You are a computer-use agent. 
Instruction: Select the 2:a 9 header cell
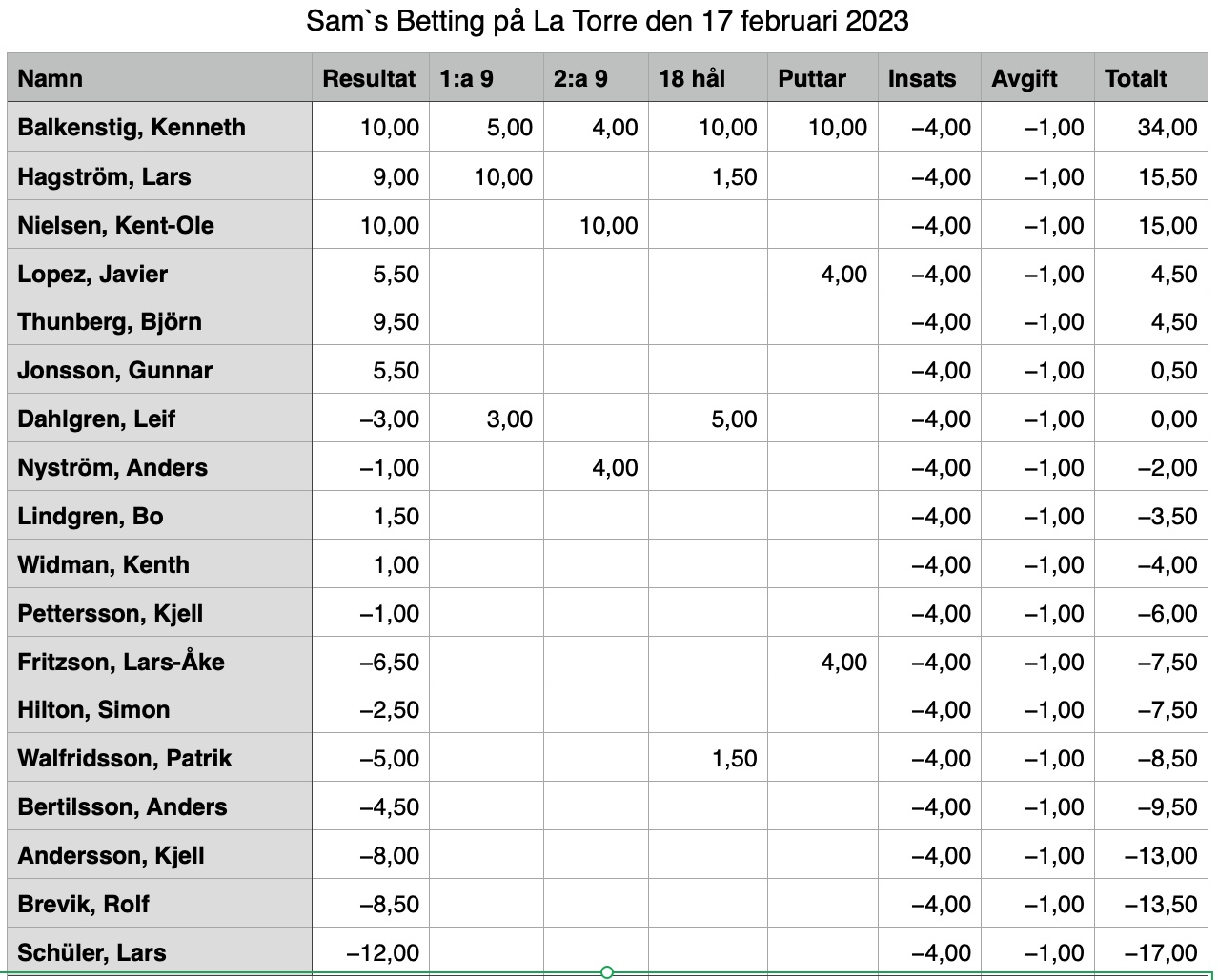coord(596,78)
